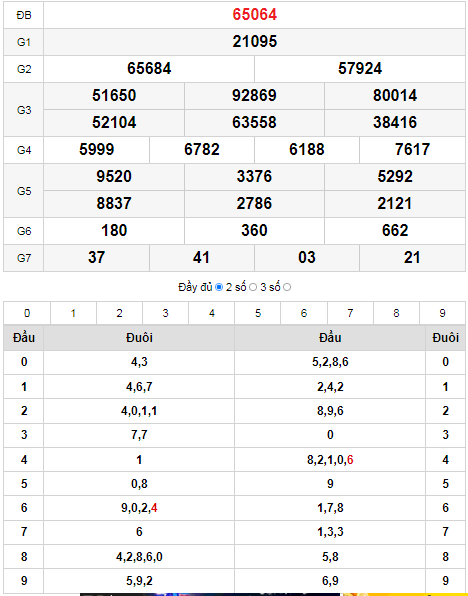Select the "2 số" radio option

(253, 287)
